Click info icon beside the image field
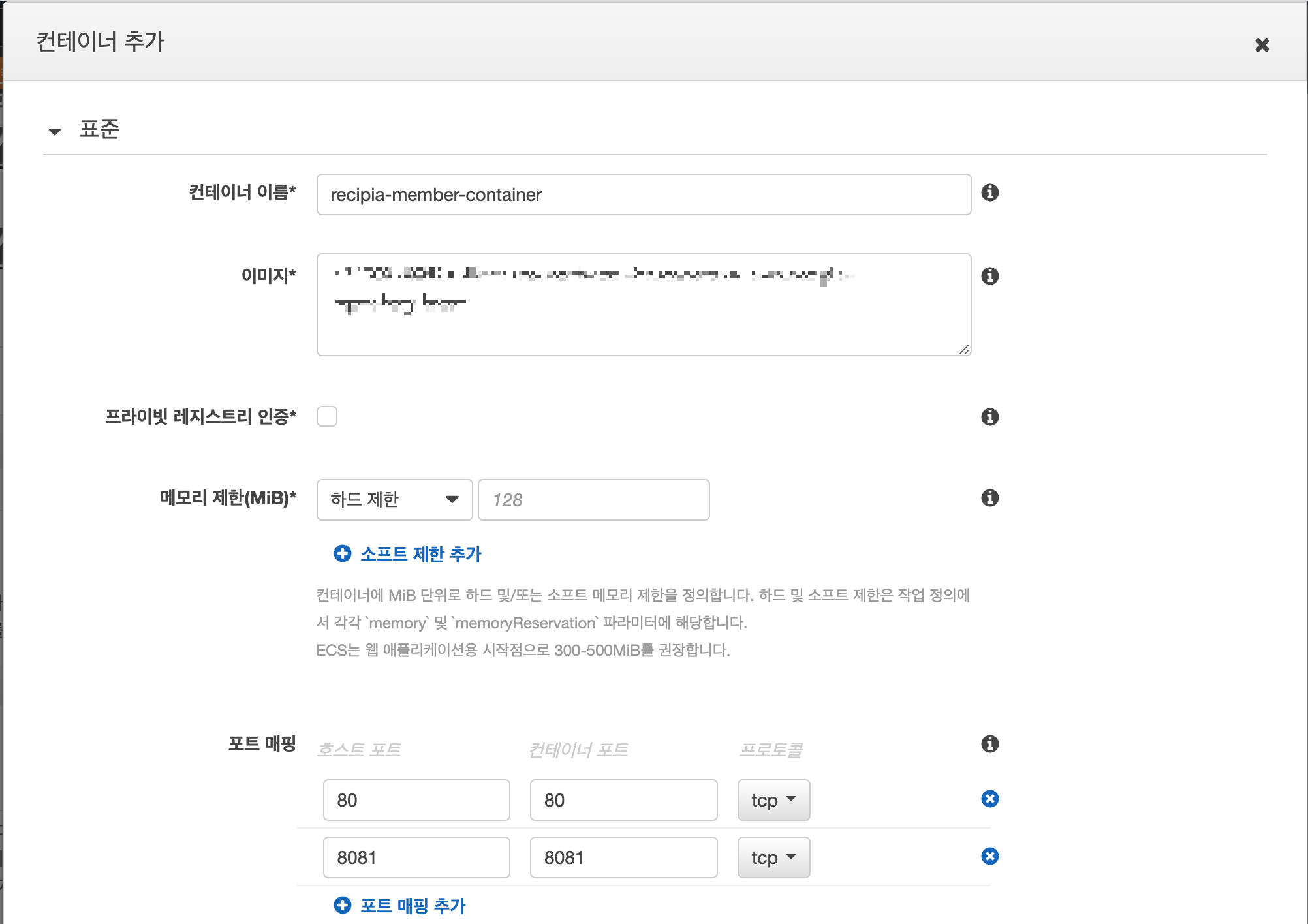Screen dimensions: 1308x924 click(989, 276)
